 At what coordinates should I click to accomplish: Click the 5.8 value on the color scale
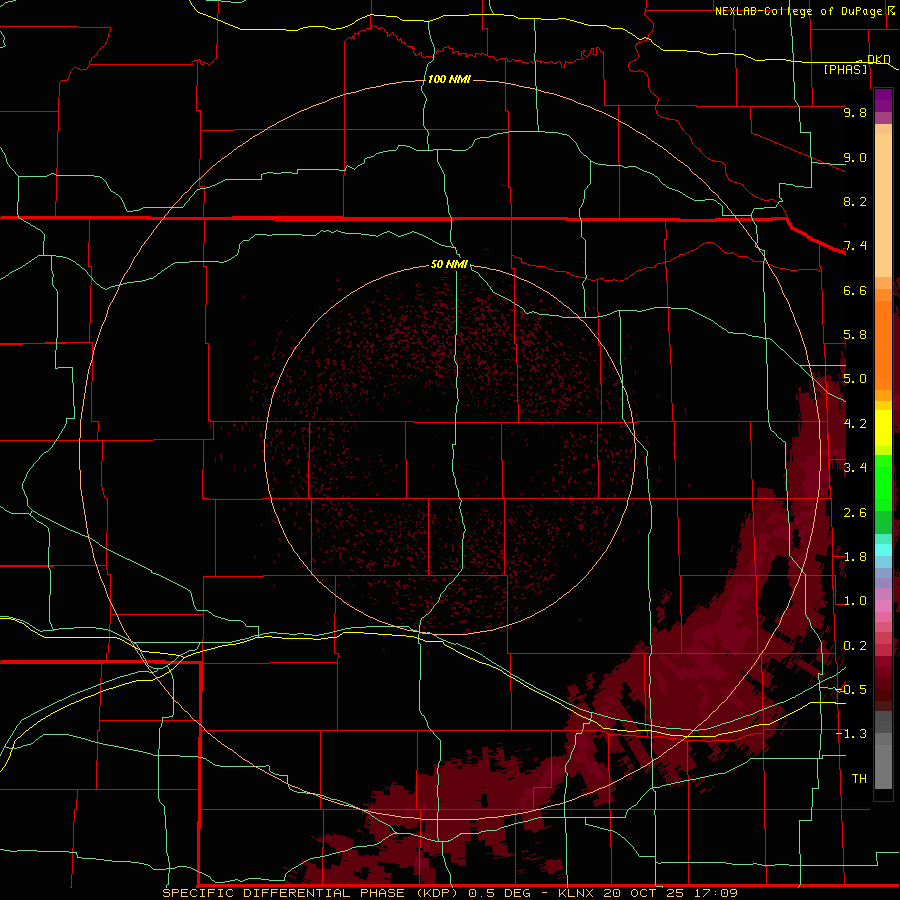[855, 335]
